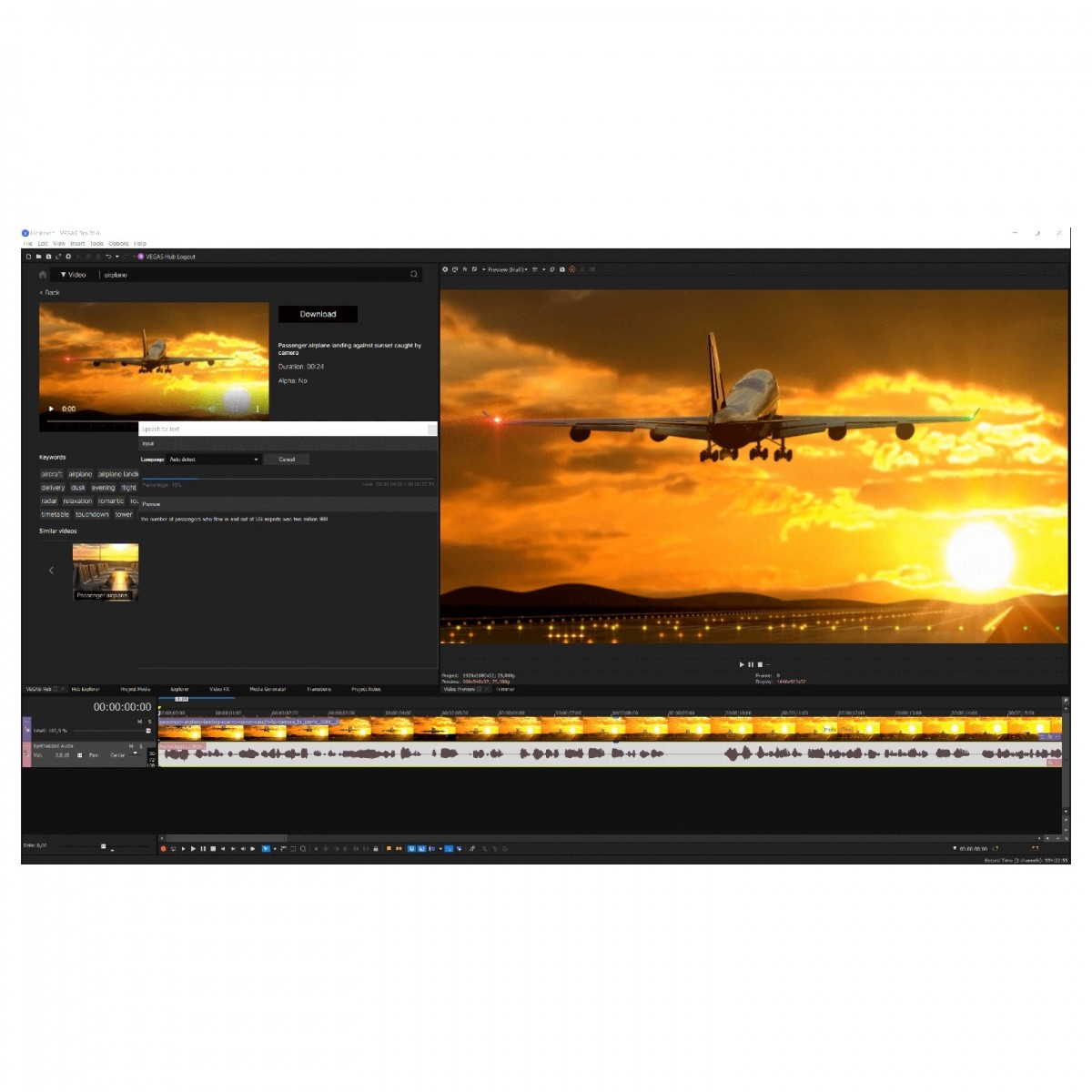Click the VEGAS Hub home icon

click(43, 274)
